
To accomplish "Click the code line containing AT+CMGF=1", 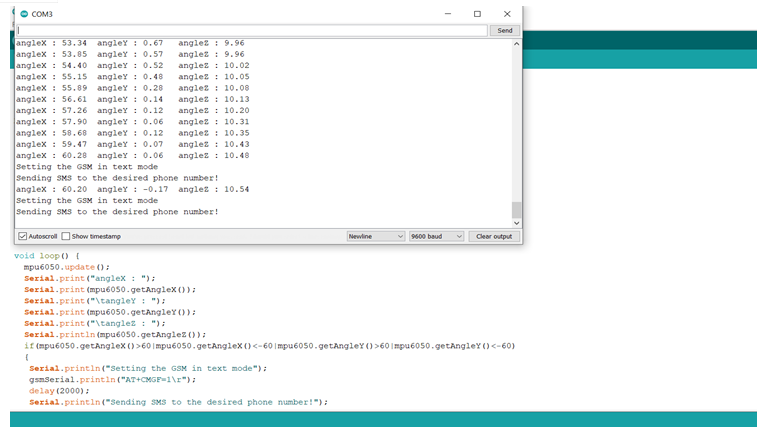I will point(112,379).
